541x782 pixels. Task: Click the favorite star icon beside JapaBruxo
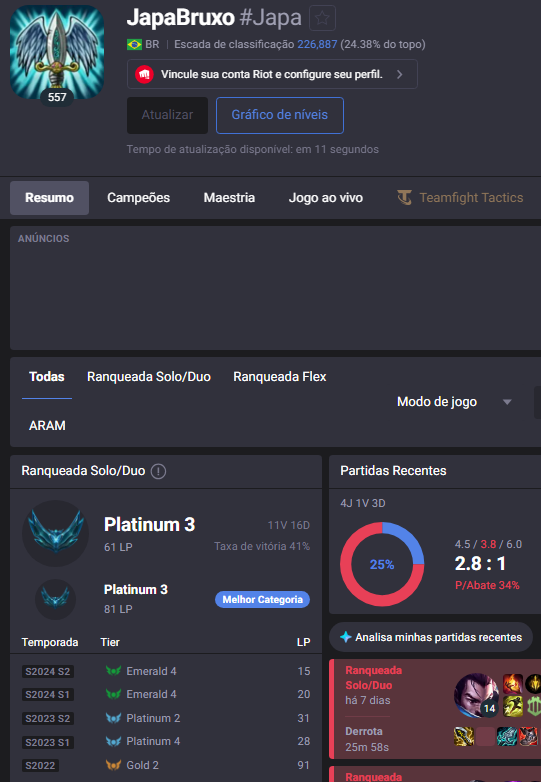(322, 18)
